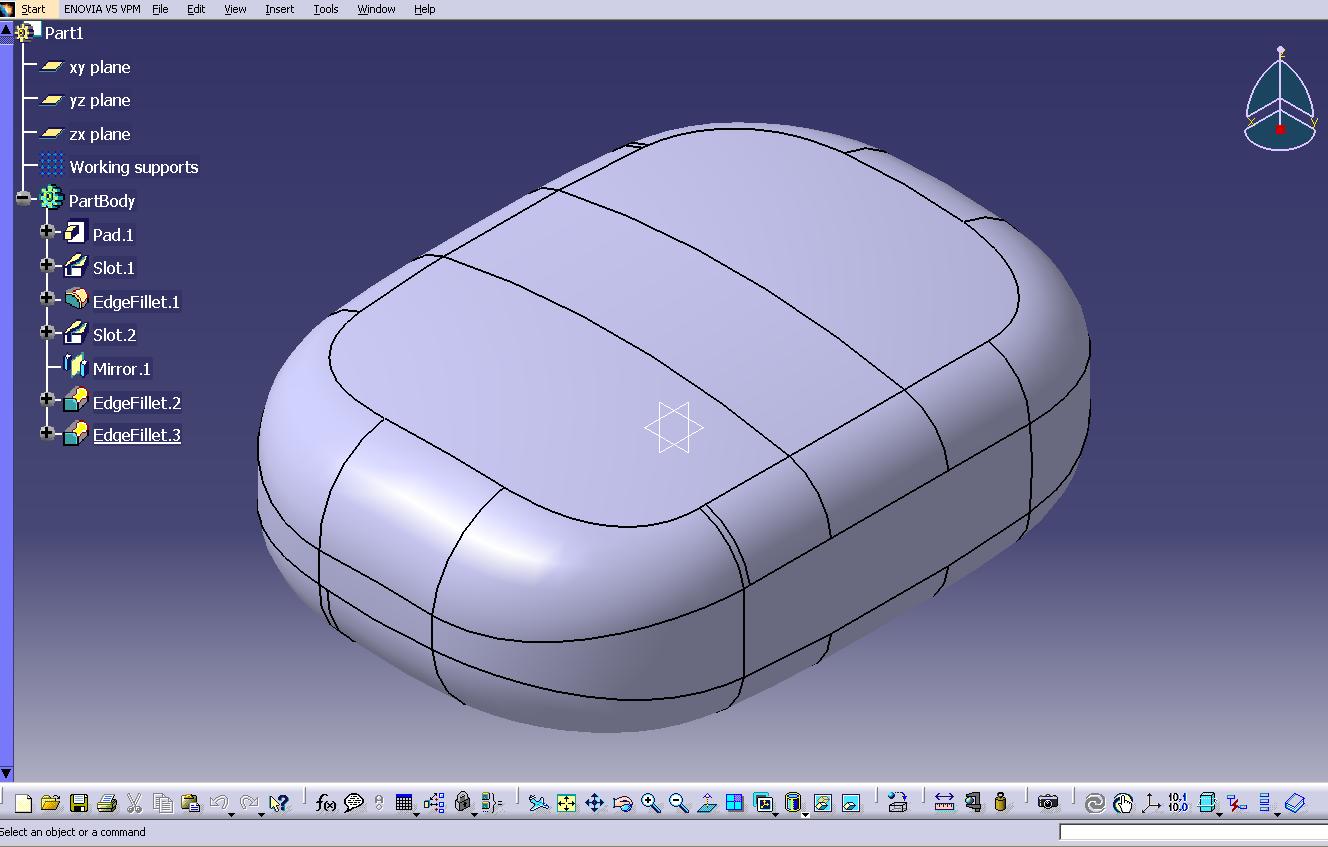This screenshot has height=847, width=1328.
Task: Open the Help menu
Action: [x=424, y=9]
